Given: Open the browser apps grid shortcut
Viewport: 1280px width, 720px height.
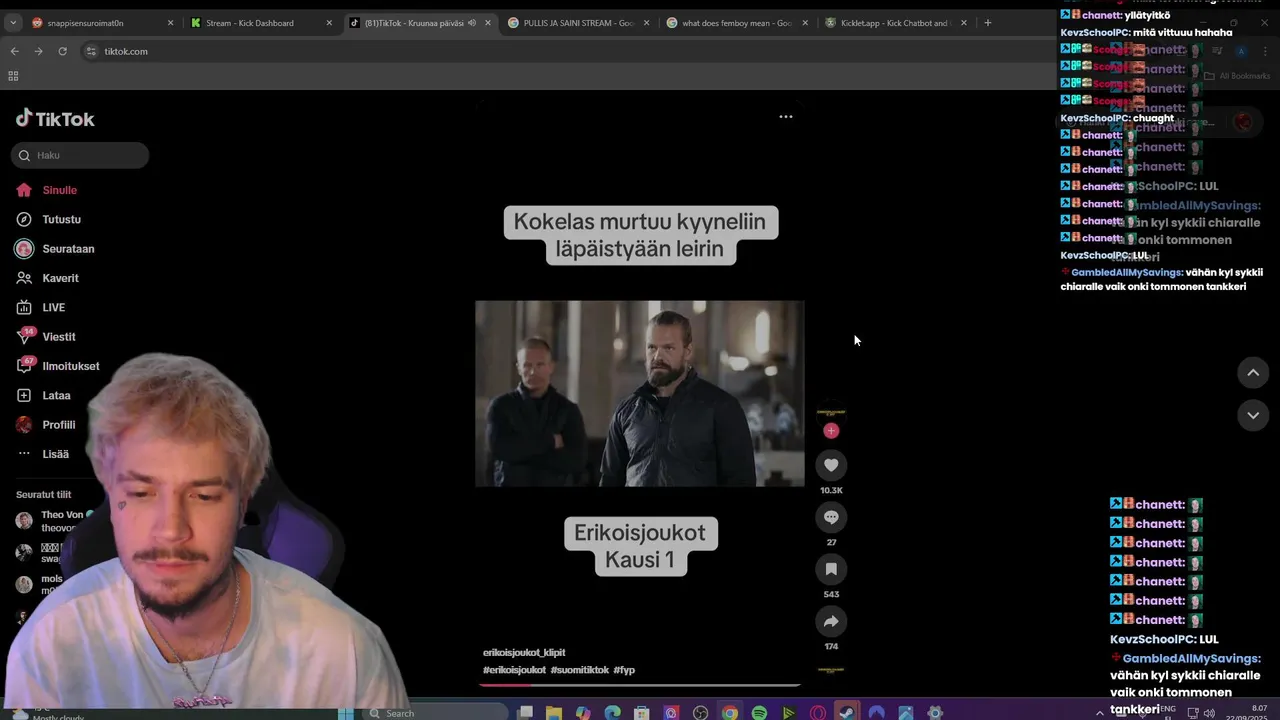Looking at the screenshot, I should pyautogui.click(x=13, y=76).
